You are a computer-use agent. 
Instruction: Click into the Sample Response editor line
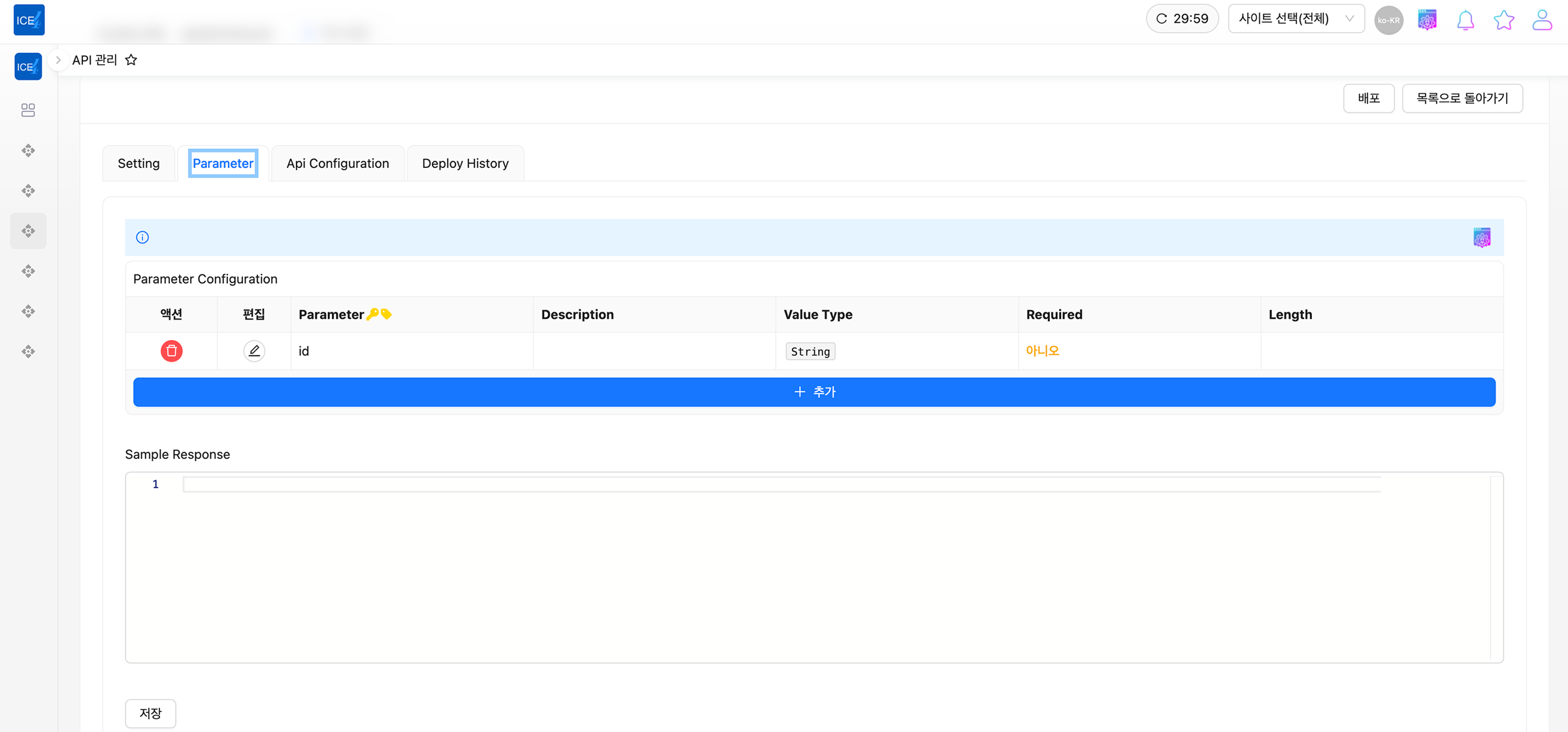(x=781, y=484)
